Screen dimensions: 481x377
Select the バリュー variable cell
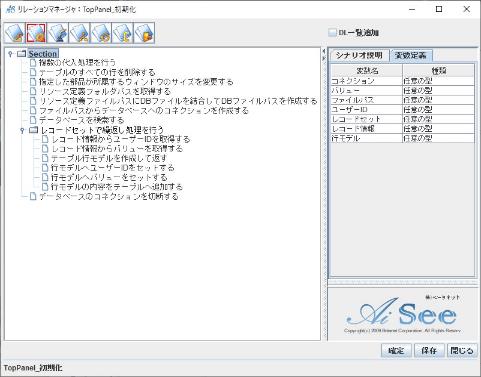coord(367,90)
